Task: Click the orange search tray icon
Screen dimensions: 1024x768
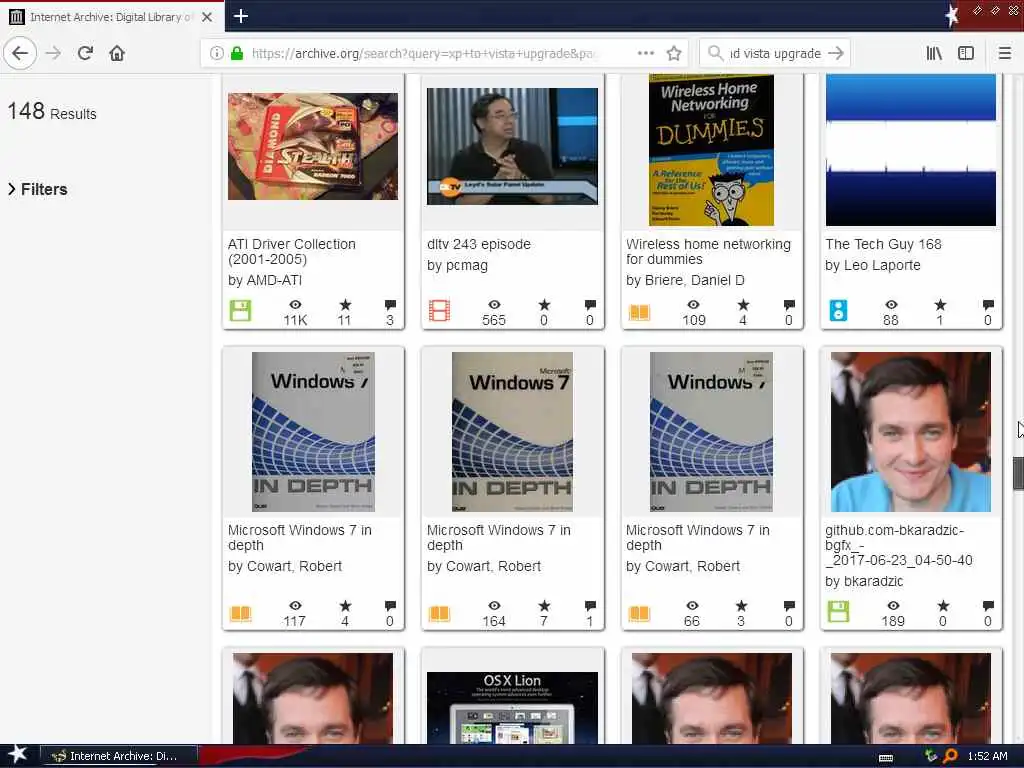Action: point(951,756)
